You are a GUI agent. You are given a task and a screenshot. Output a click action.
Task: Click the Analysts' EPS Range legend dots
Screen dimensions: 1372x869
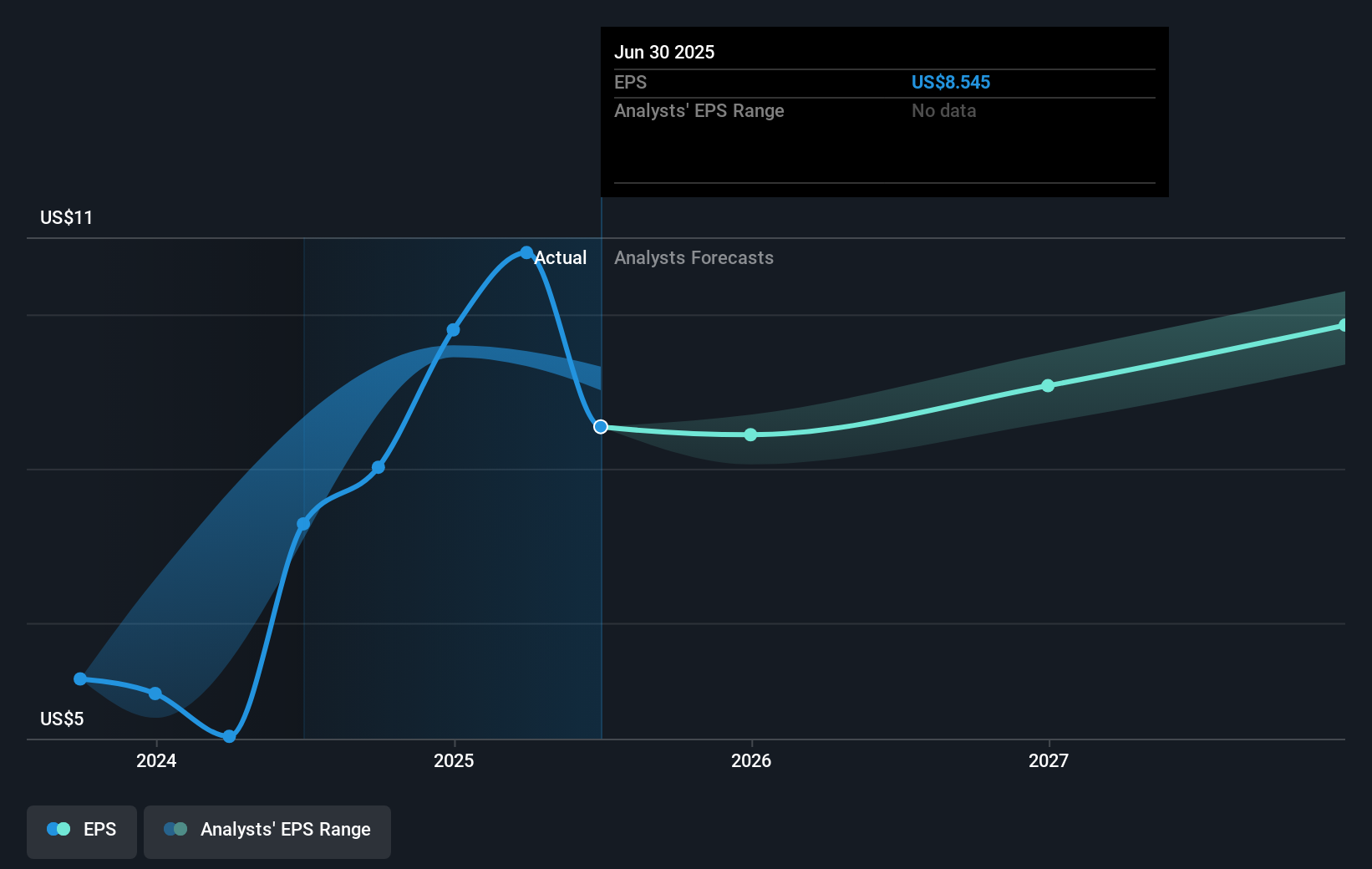(175, 829)
